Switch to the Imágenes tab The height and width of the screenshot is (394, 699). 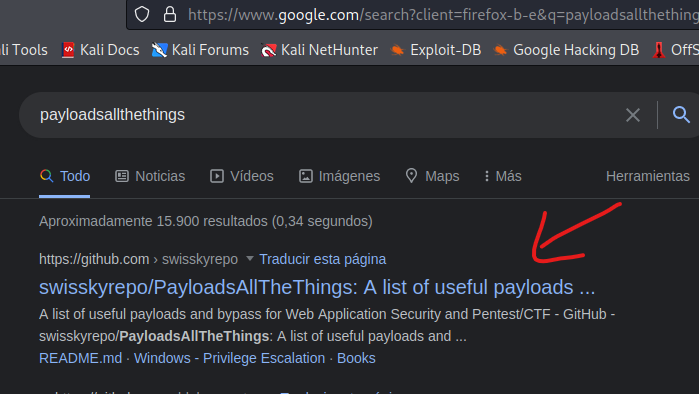pyautogui.click(x=339, y=176)
